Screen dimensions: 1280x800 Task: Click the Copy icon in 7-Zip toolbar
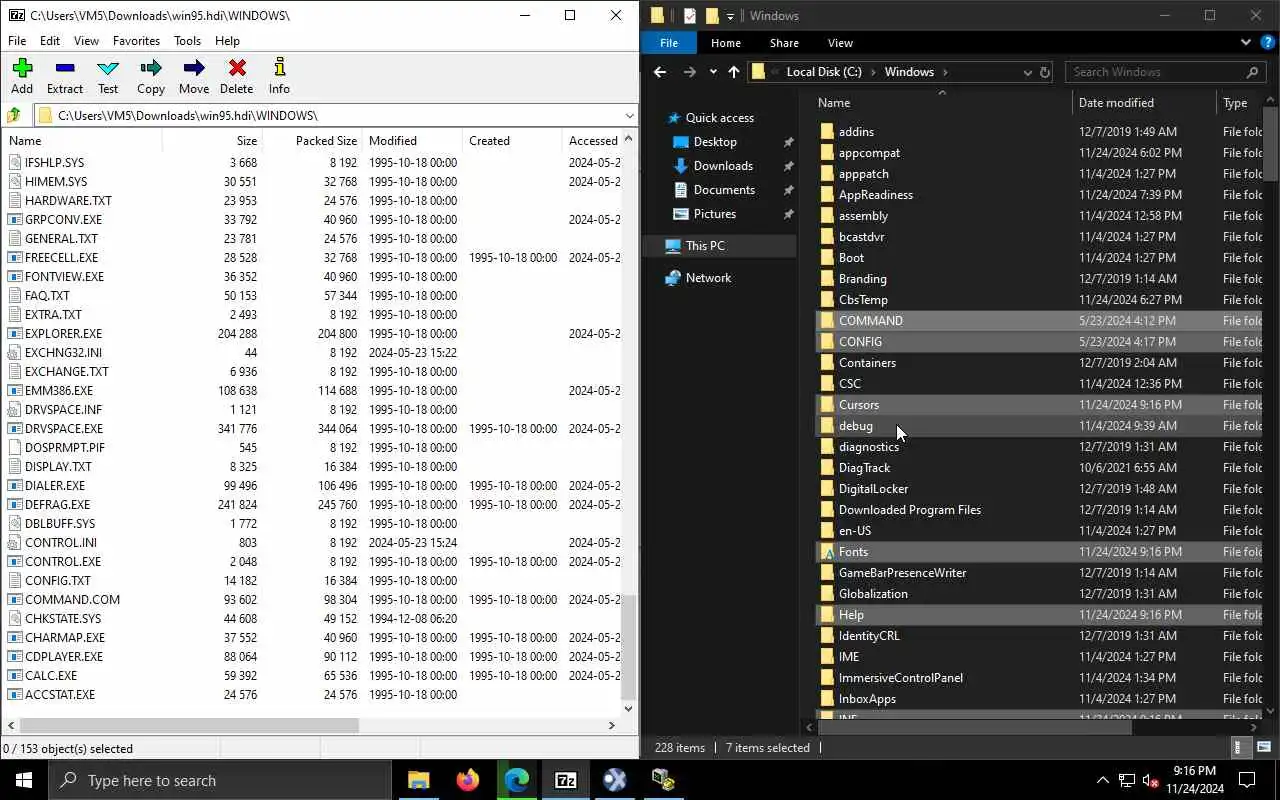(x=151, y=76)
